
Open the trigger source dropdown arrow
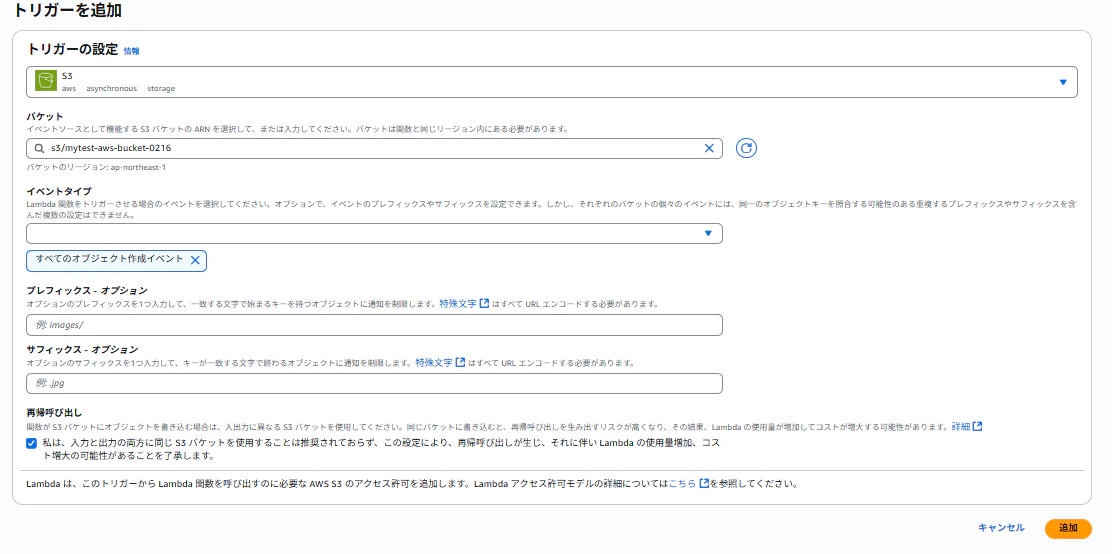(1062, 82)
